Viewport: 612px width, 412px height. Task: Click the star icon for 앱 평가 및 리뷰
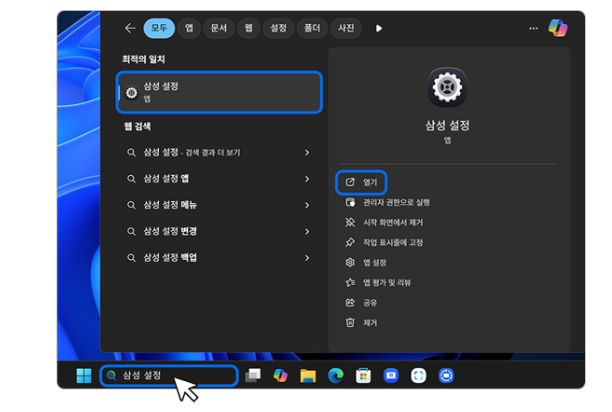[x=350, y=282]
